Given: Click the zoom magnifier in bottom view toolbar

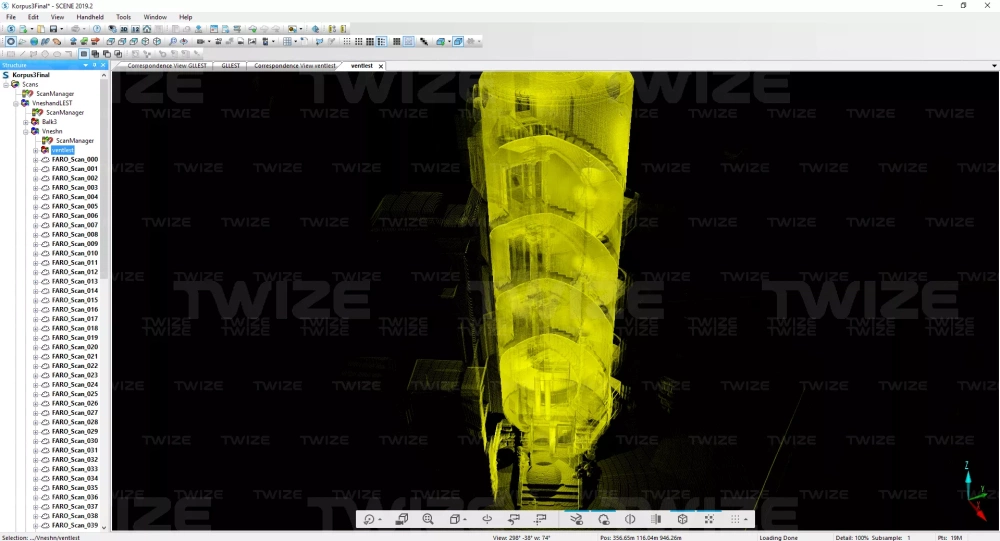Looking at the screenshot, I should (428, 519).
